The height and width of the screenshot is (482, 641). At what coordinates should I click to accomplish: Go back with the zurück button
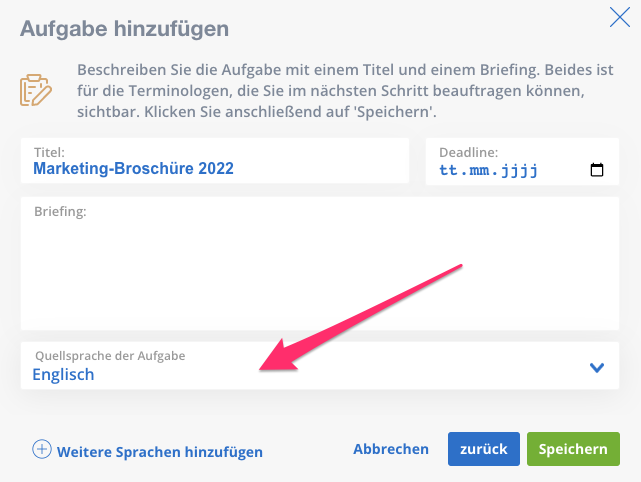point(484,449)
